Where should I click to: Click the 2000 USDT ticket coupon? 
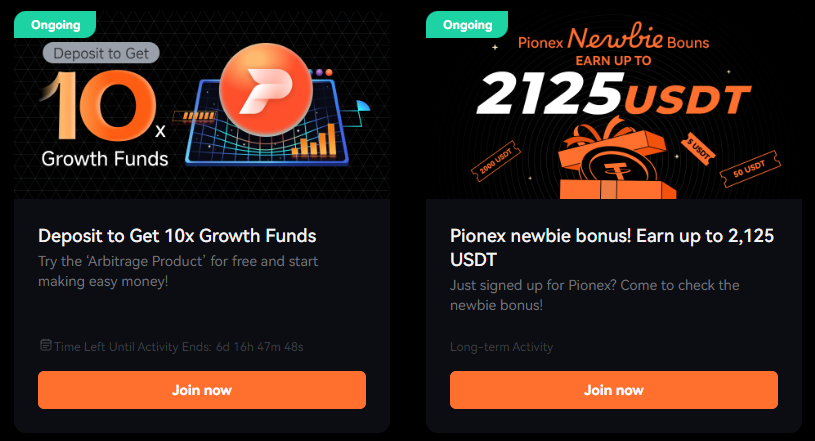pyautogui.click(x=496, y=161)
